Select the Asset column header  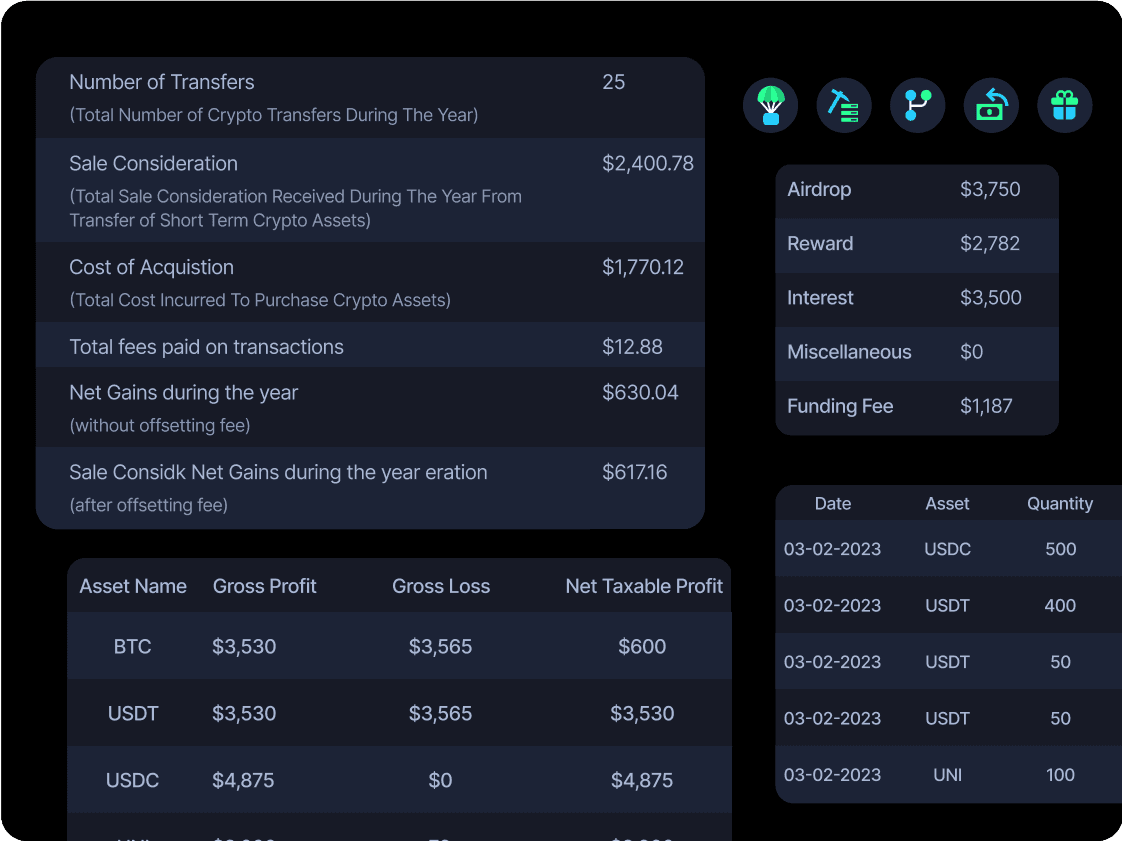(947, 504)
